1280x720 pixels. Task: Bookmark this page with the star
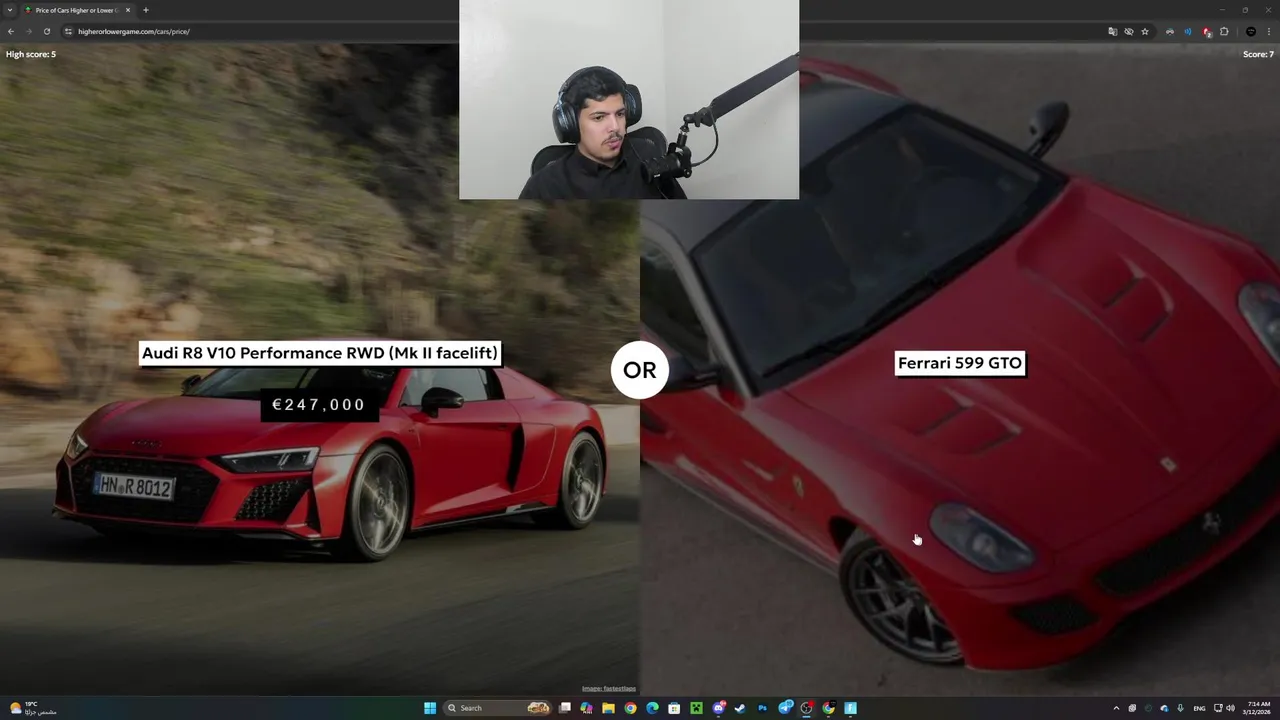(1145, 31)
